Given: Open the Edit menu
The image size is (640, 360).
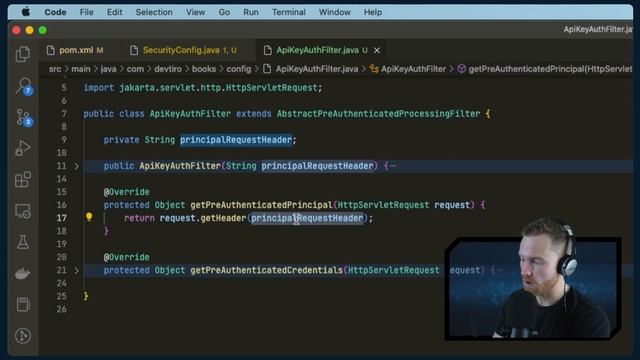Looking at the screenshot, I should (114, 12).
